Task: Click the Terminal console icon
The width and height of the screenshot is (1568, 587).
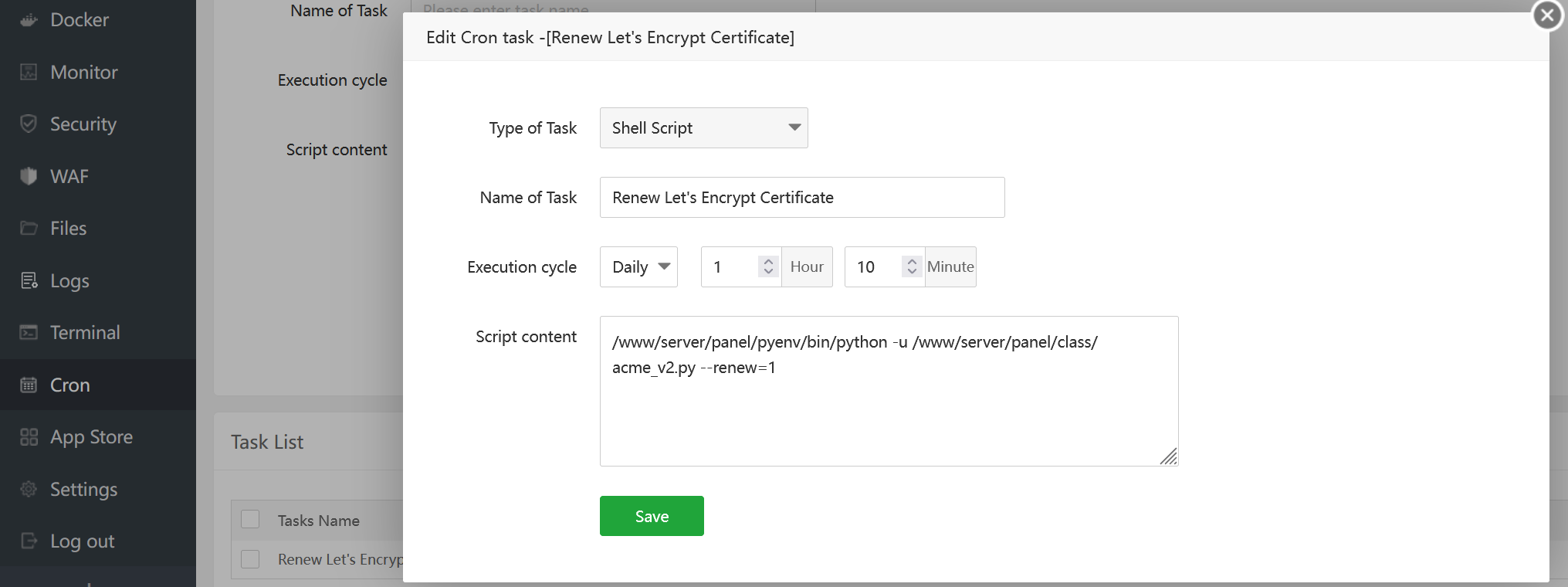Action: pyautogui.click(x=29, y=333)
